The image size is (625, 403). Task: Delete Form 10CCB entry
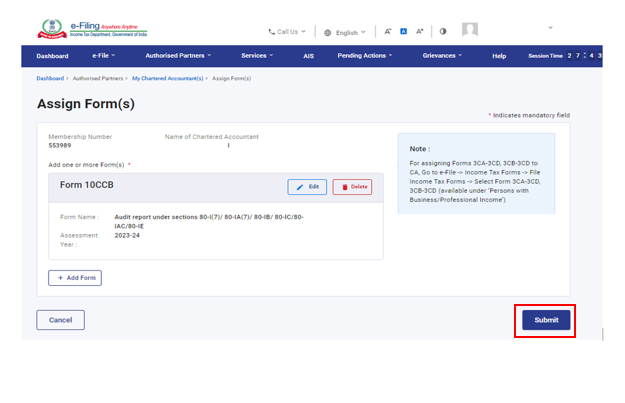click(x=351, y=187)
